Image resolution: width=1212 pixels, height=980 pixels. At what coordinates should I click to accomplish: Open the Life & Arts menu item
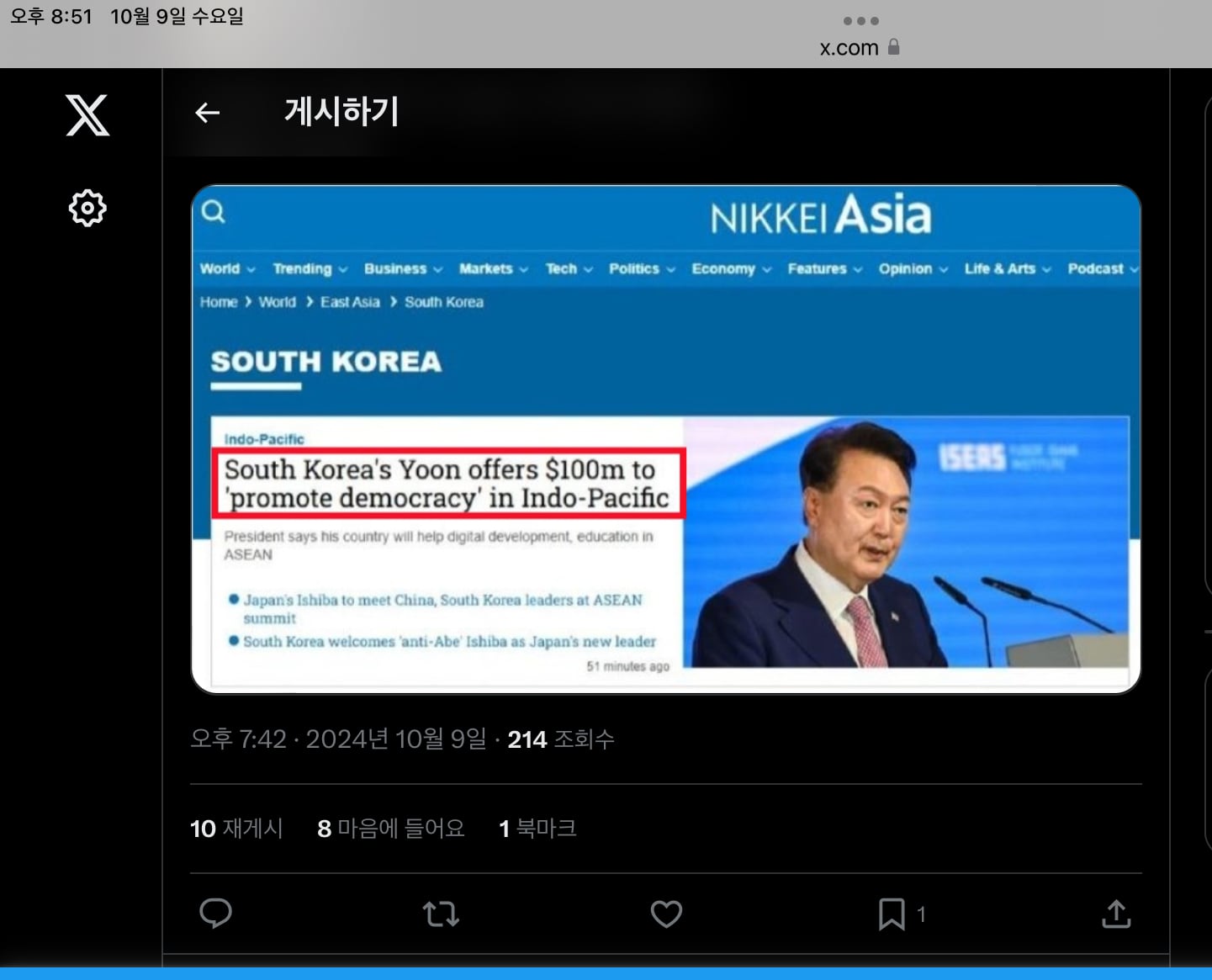coord(1007,268)
